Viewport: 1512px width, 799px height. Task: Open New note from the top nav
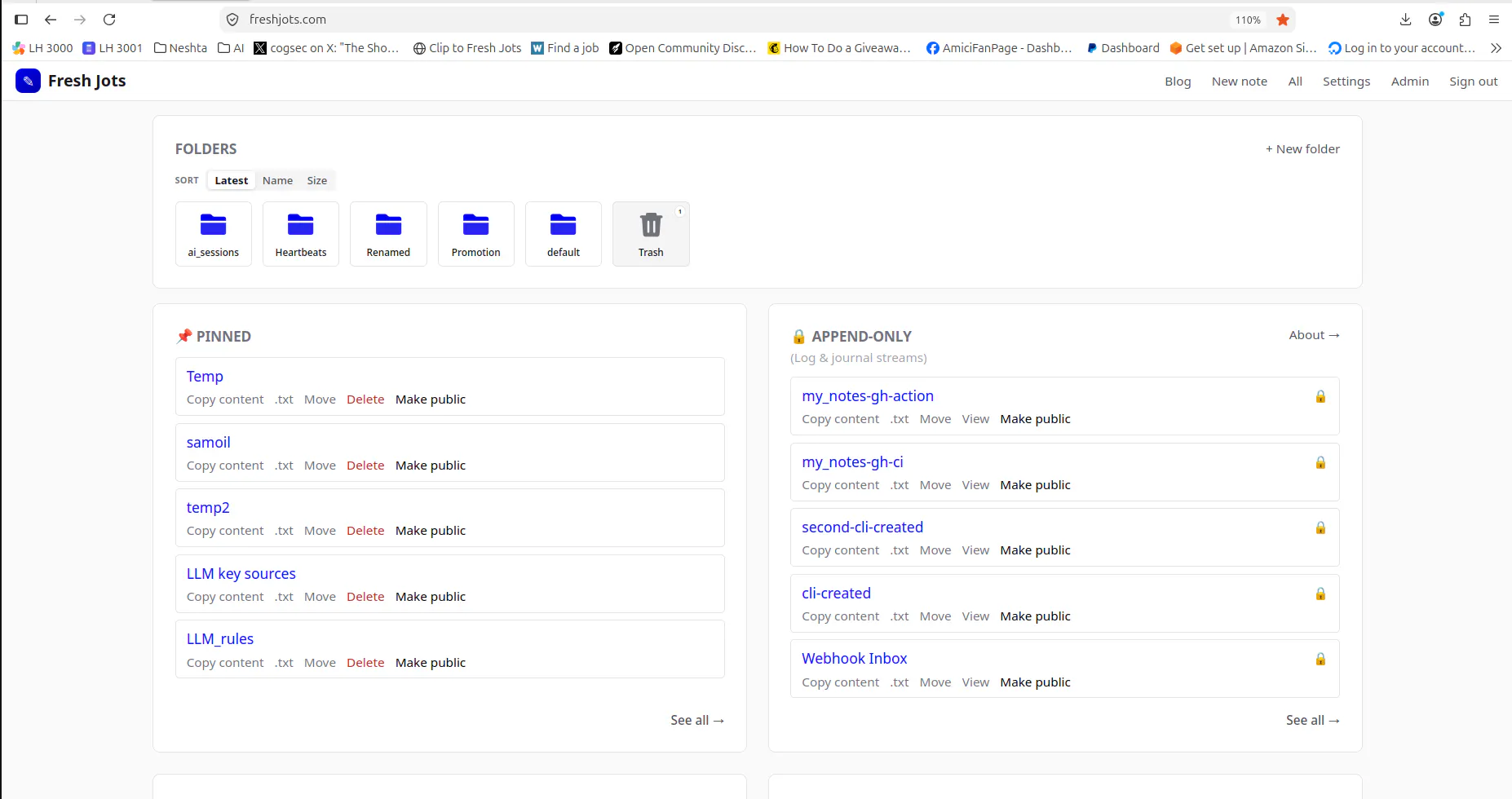click(1240, 82)
